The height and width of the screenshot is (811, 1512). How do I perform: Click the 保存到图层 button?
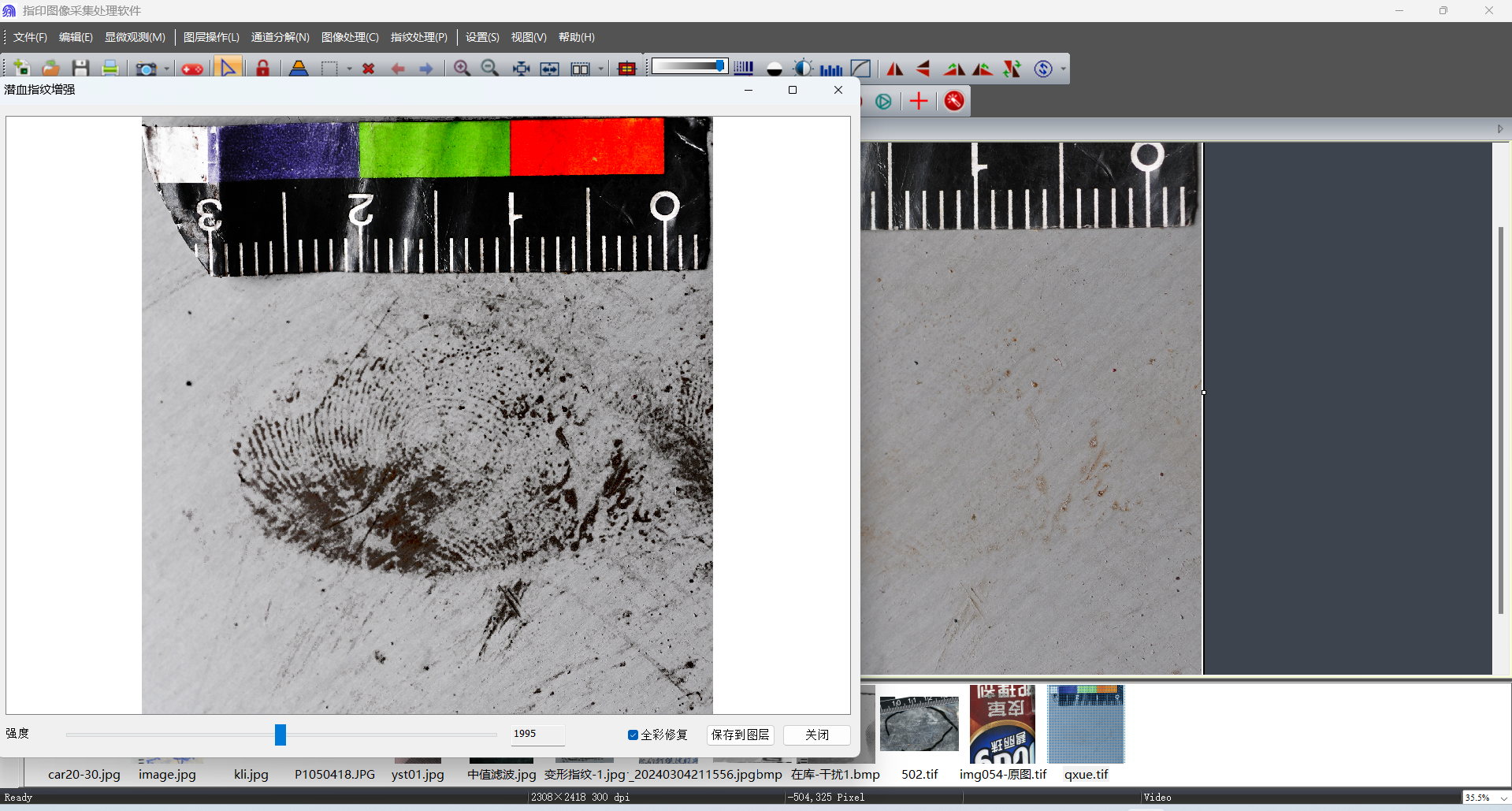tap(740, 735)
